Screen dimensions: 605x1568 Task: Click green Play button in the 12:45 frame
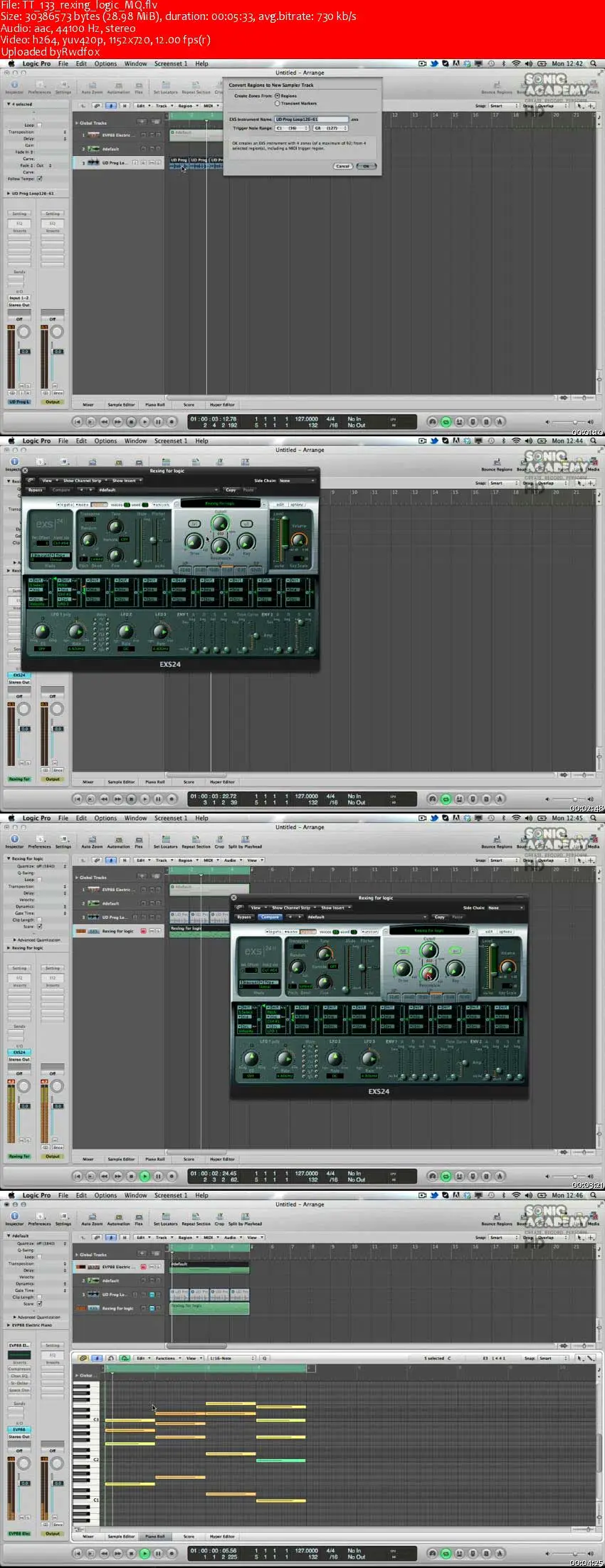[x=144, y=1176]
